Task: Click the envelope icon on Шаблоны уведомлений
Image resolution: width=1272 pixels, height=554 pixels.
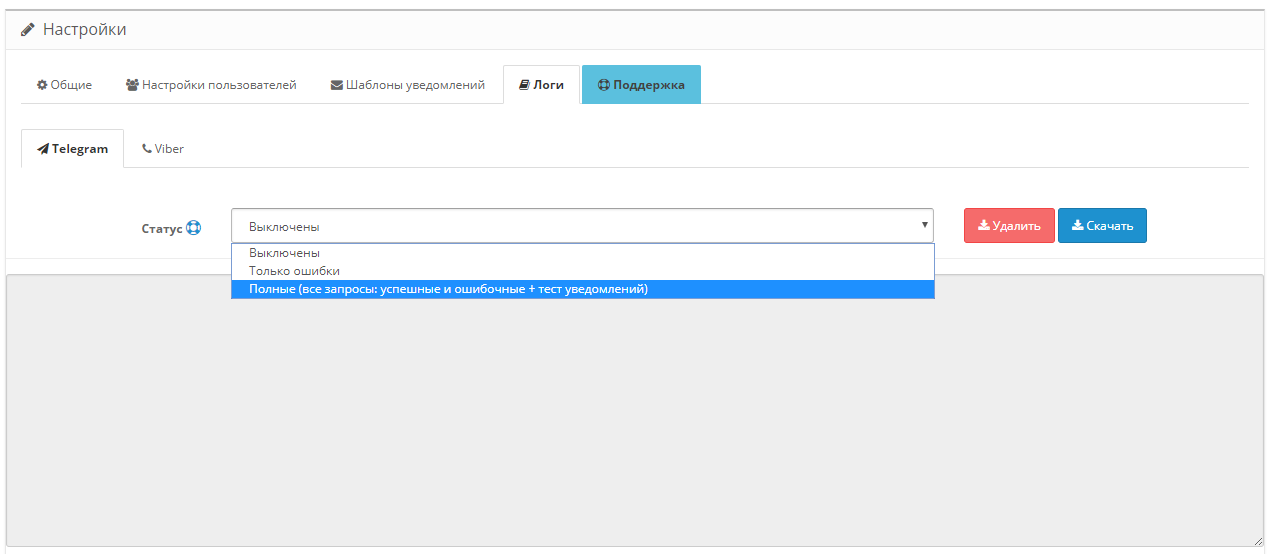Action: point(337,85)
